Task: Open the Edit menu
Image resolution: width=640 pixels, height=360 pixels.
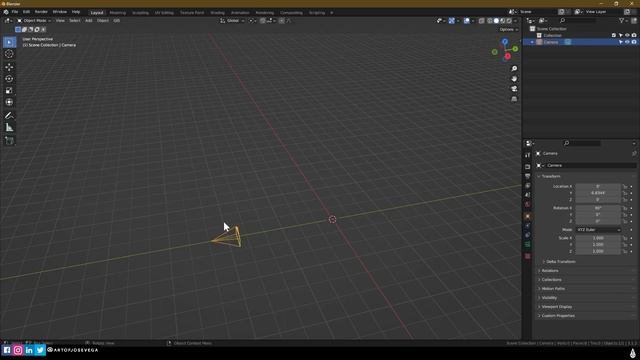Action: pos(26,12)
